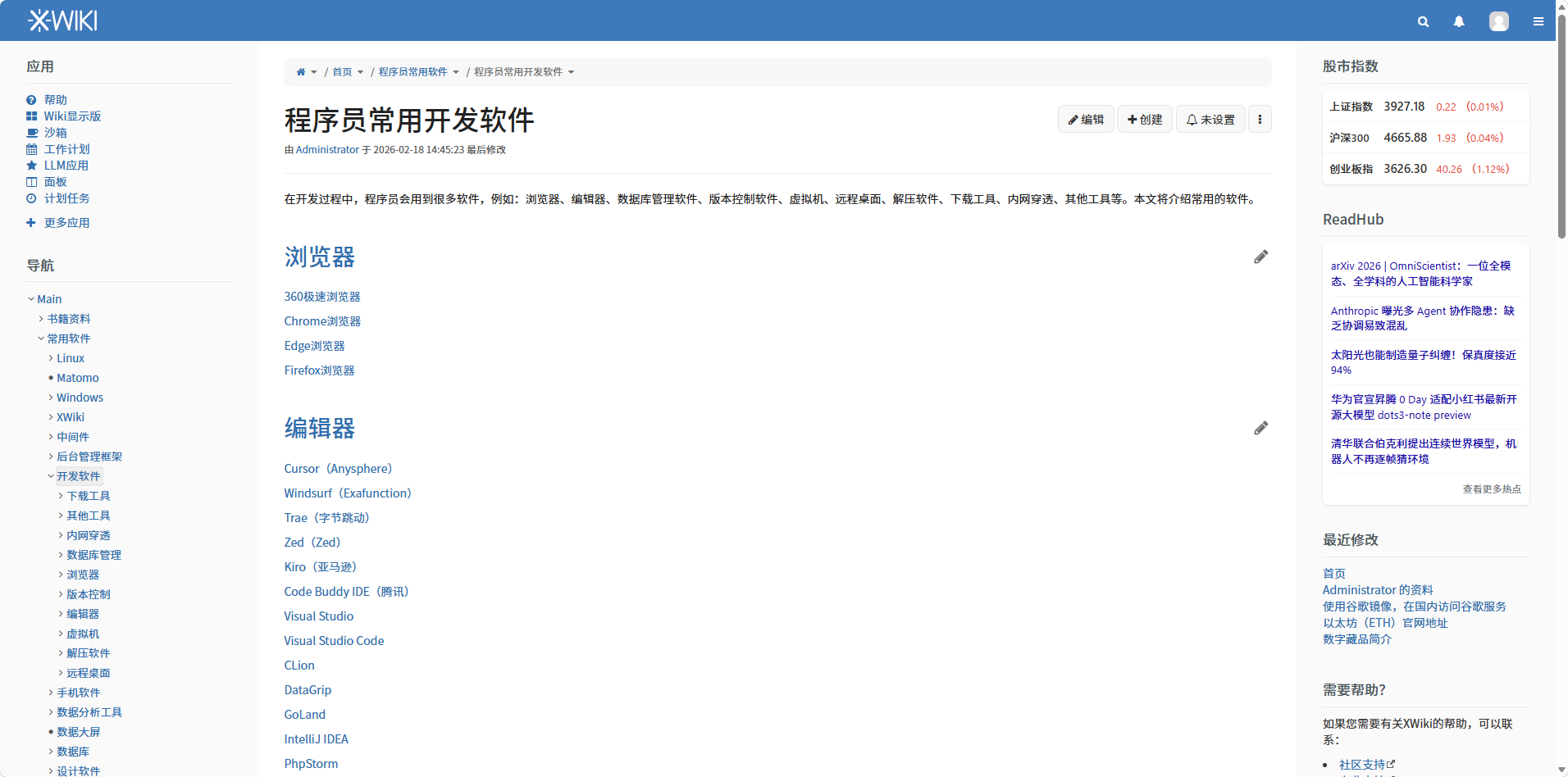Open 工作计划 calendar icon

pyautogui.click(x=31, y=149)
